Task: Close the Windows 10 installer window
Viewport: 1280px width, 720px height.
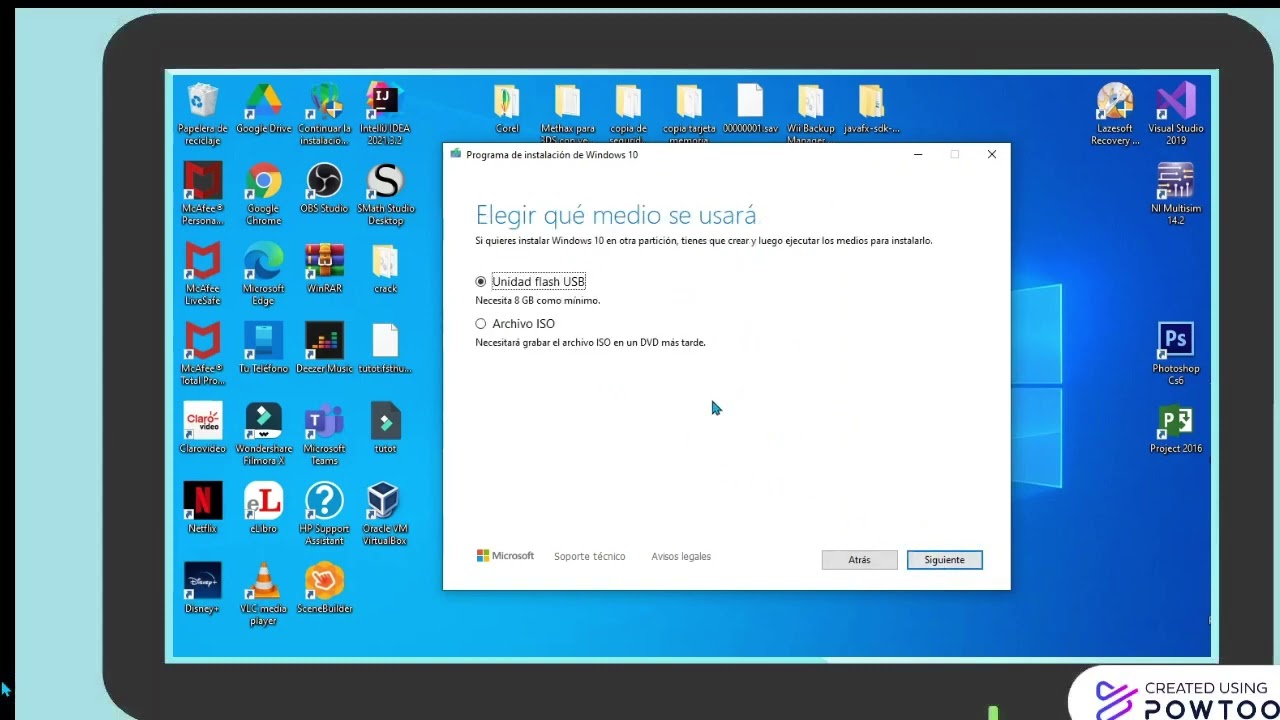Action: pos(992,155)
